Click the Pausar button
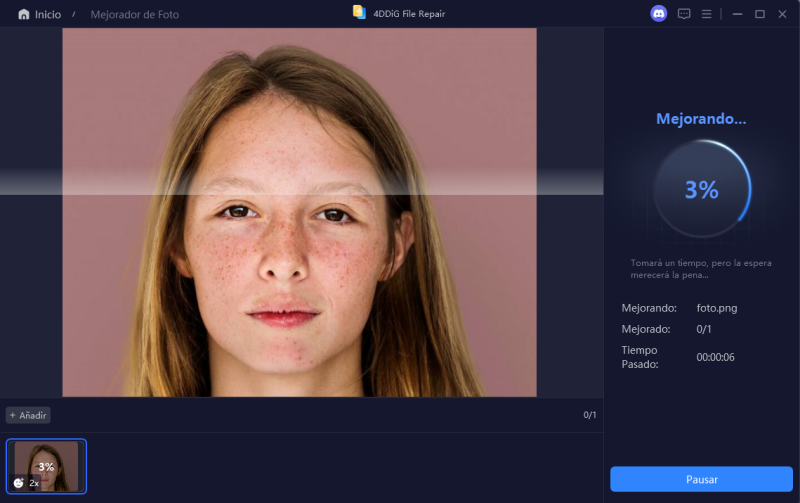This screenshot has height=503, width=800. 702,480
